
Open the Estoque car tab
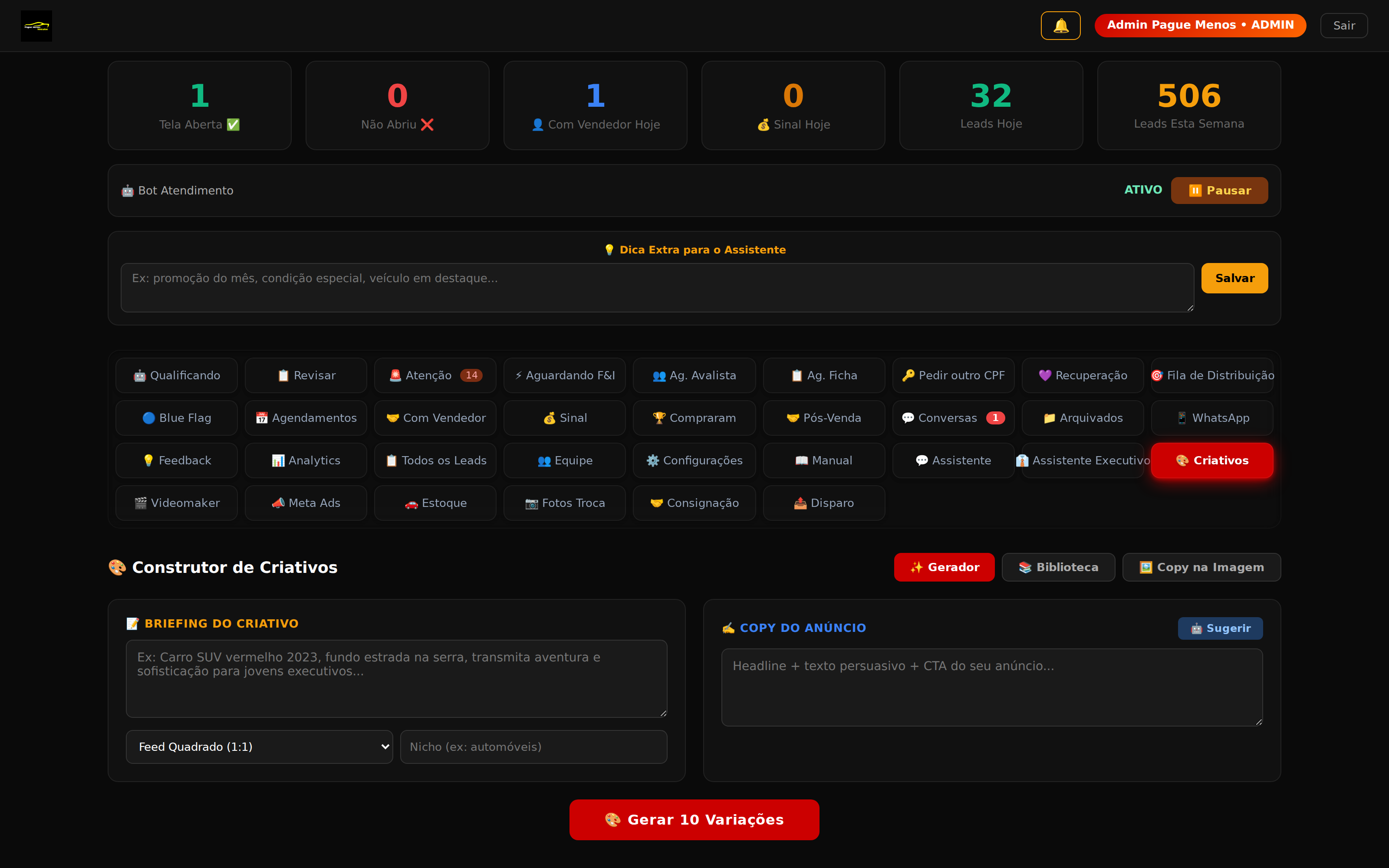(x=435, y=503)
